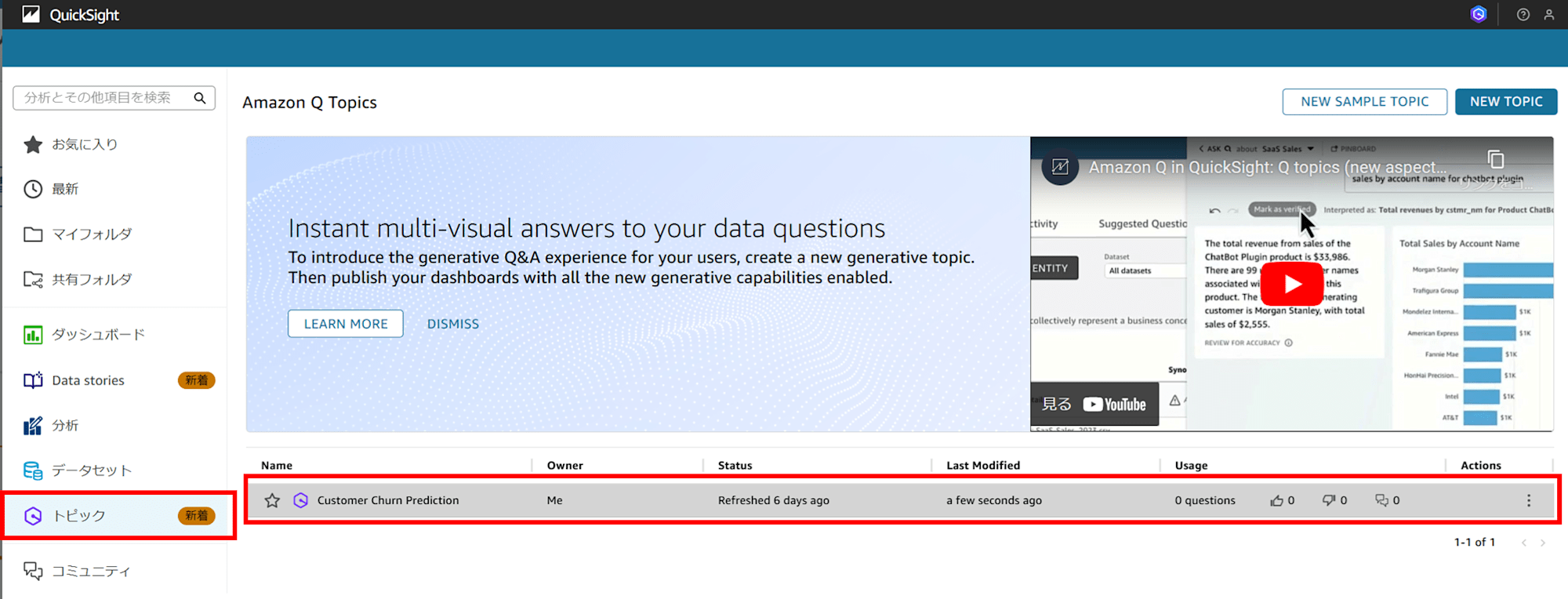Open the Amazon Q icon in top bar
The image size is (1568, 599).
tap(1479, 14)
